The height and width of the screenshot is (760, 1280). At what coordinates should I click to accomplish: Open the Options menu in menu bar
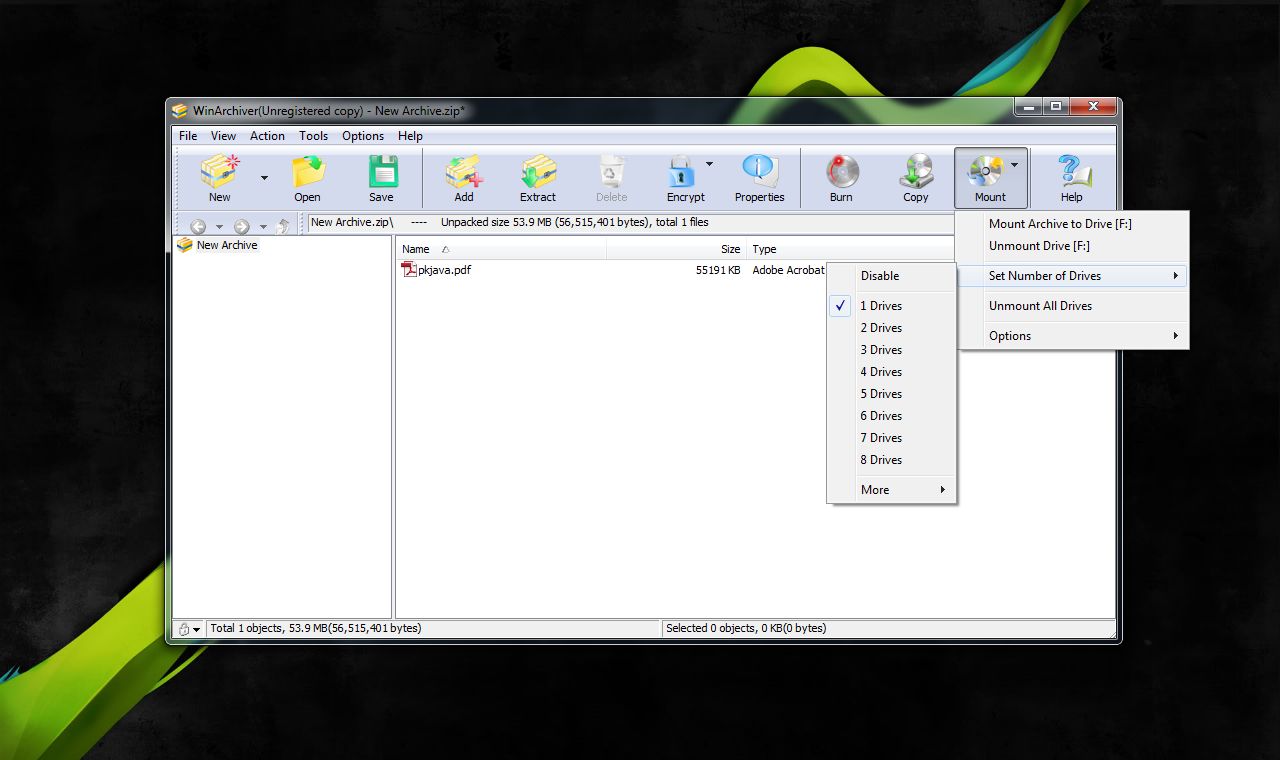363,136
